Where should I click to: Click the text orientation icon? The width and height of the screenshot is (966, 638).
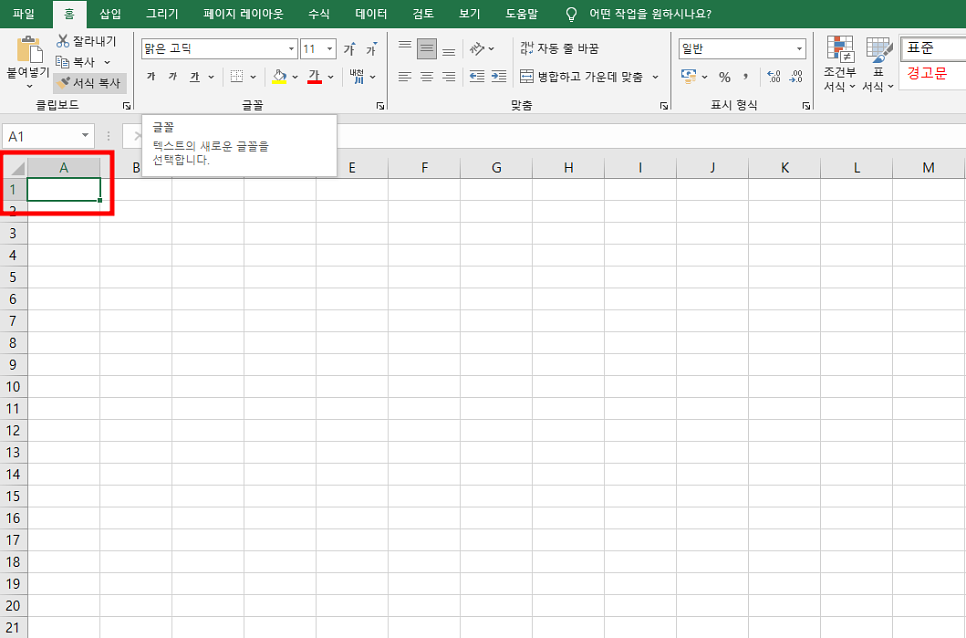(477, 48)
